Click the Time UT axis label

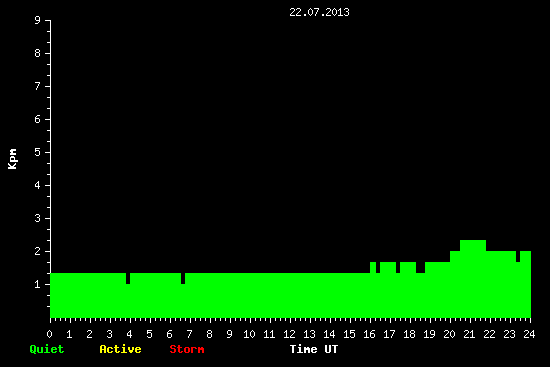coord(314,349)
